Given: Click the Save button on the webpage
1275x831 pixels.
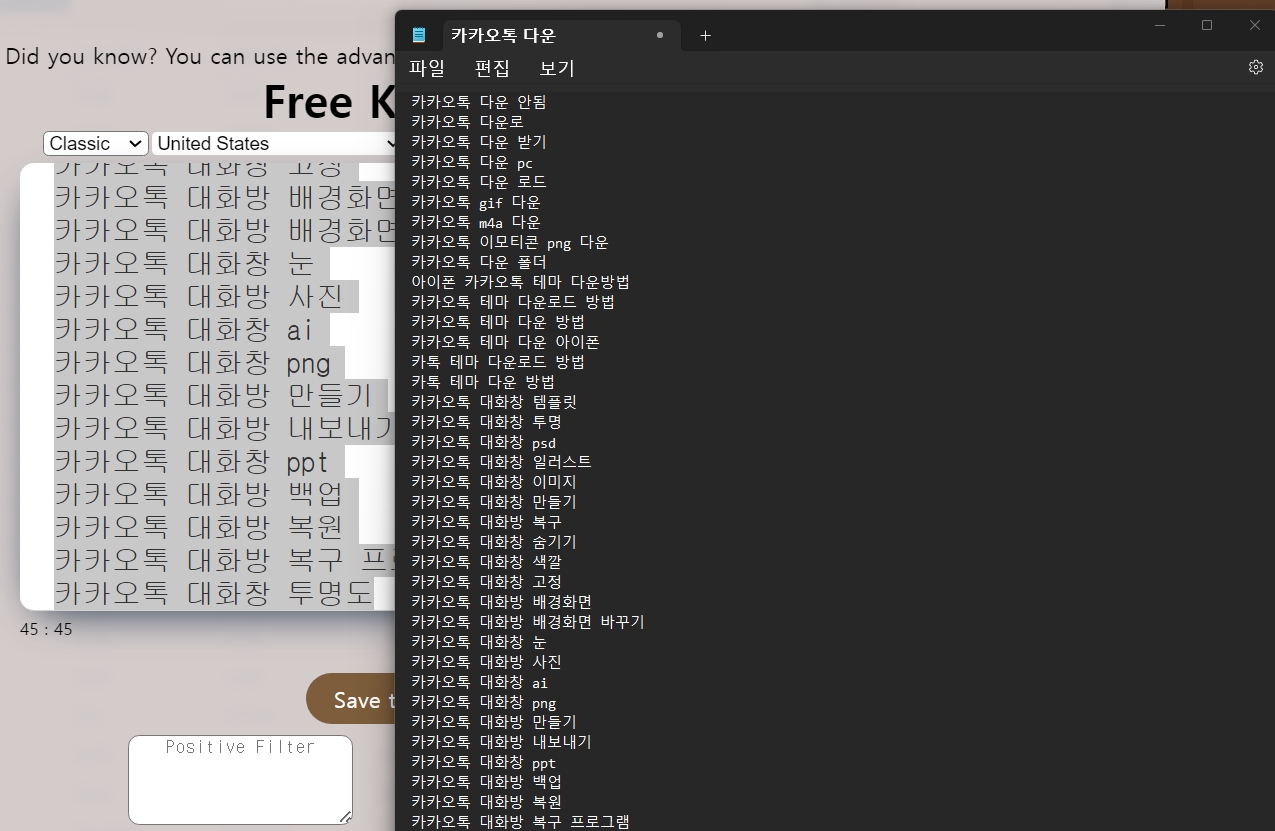Looking at the screenshot, I should 355,698.
